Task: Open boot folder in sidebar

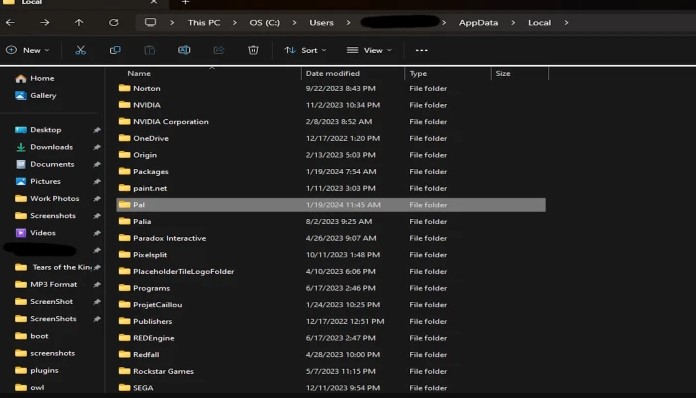Action: pyautogui.click(x=32, y=336)
